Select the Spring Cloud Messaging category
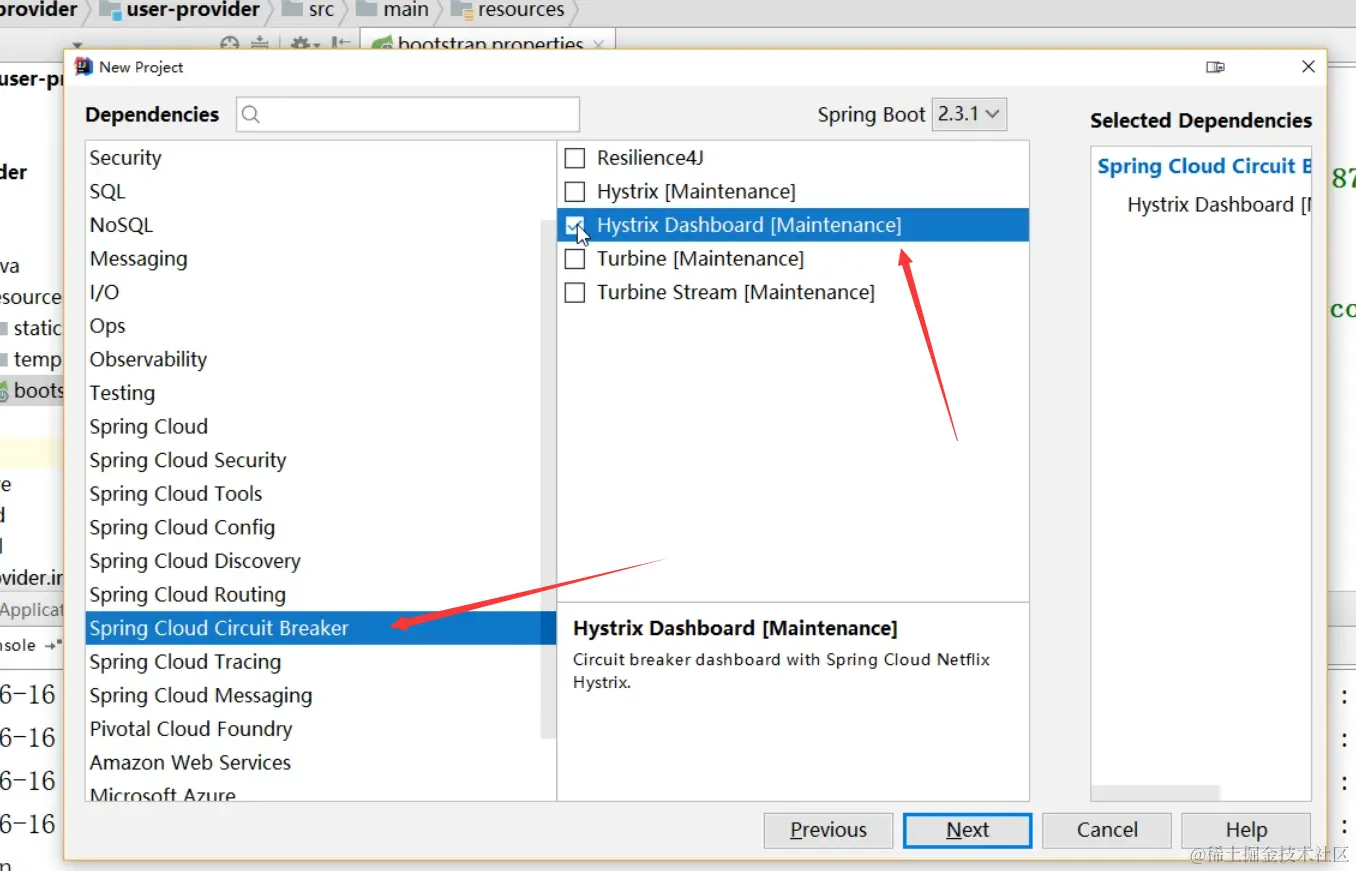Image resolution: width=1356 pixels, height=871 pixels. [320, 695]
